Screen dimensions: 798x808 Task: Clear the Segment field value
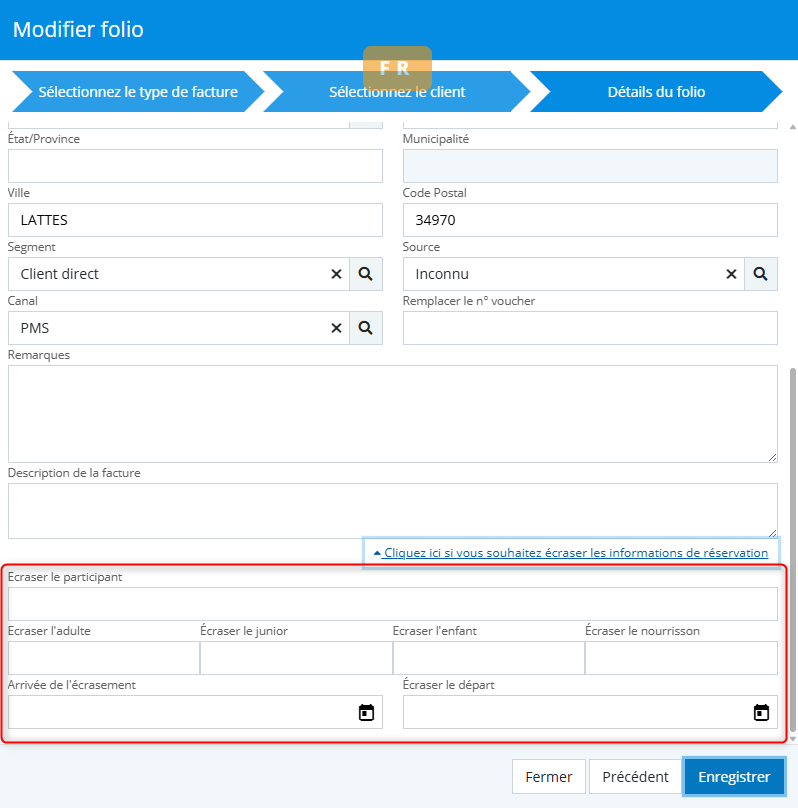click(x=336, y=274)
